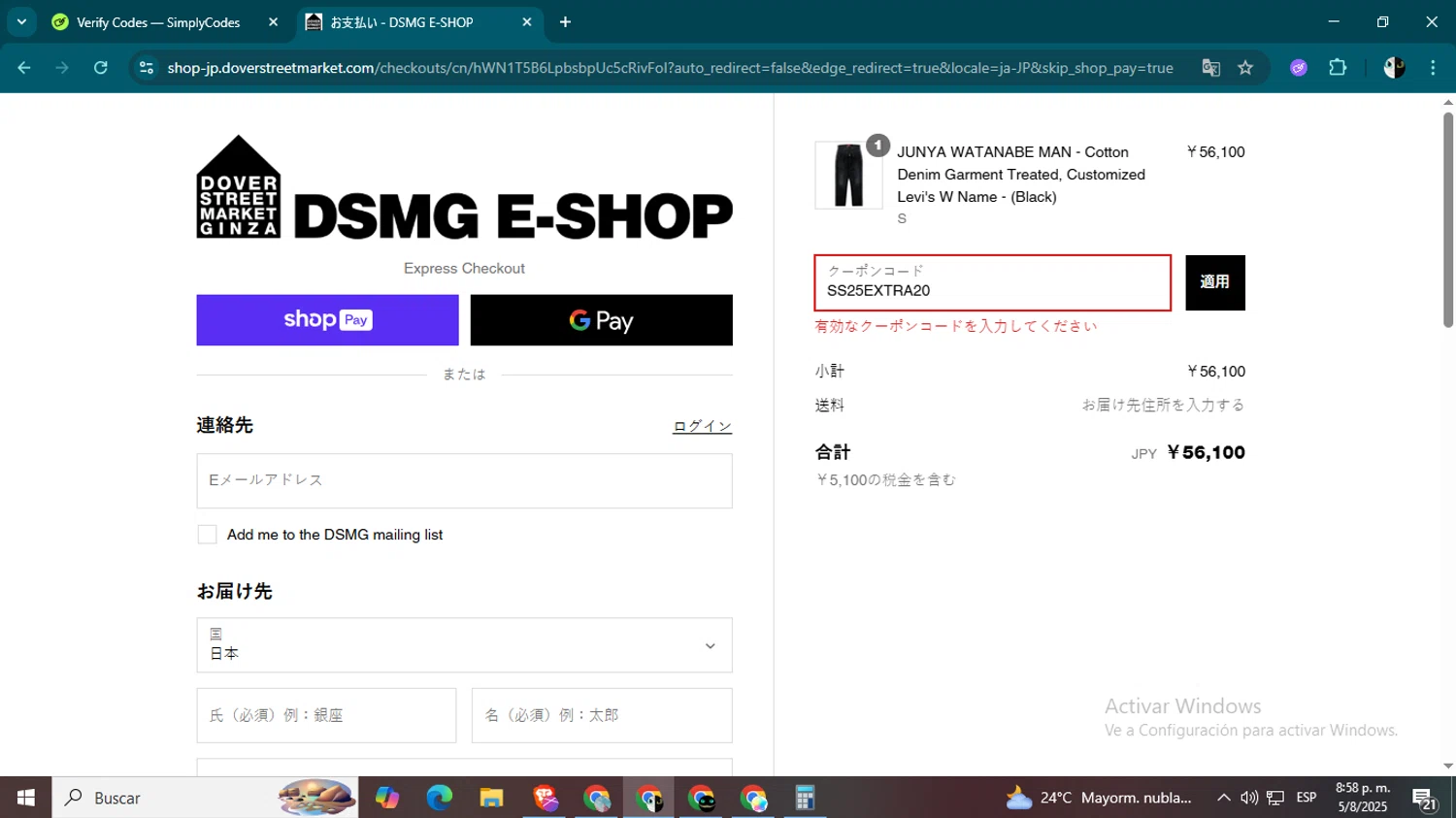Viewport: 1456px width, 818px height.
Task: Open Copilot from the taskbar
Action: 387,798
